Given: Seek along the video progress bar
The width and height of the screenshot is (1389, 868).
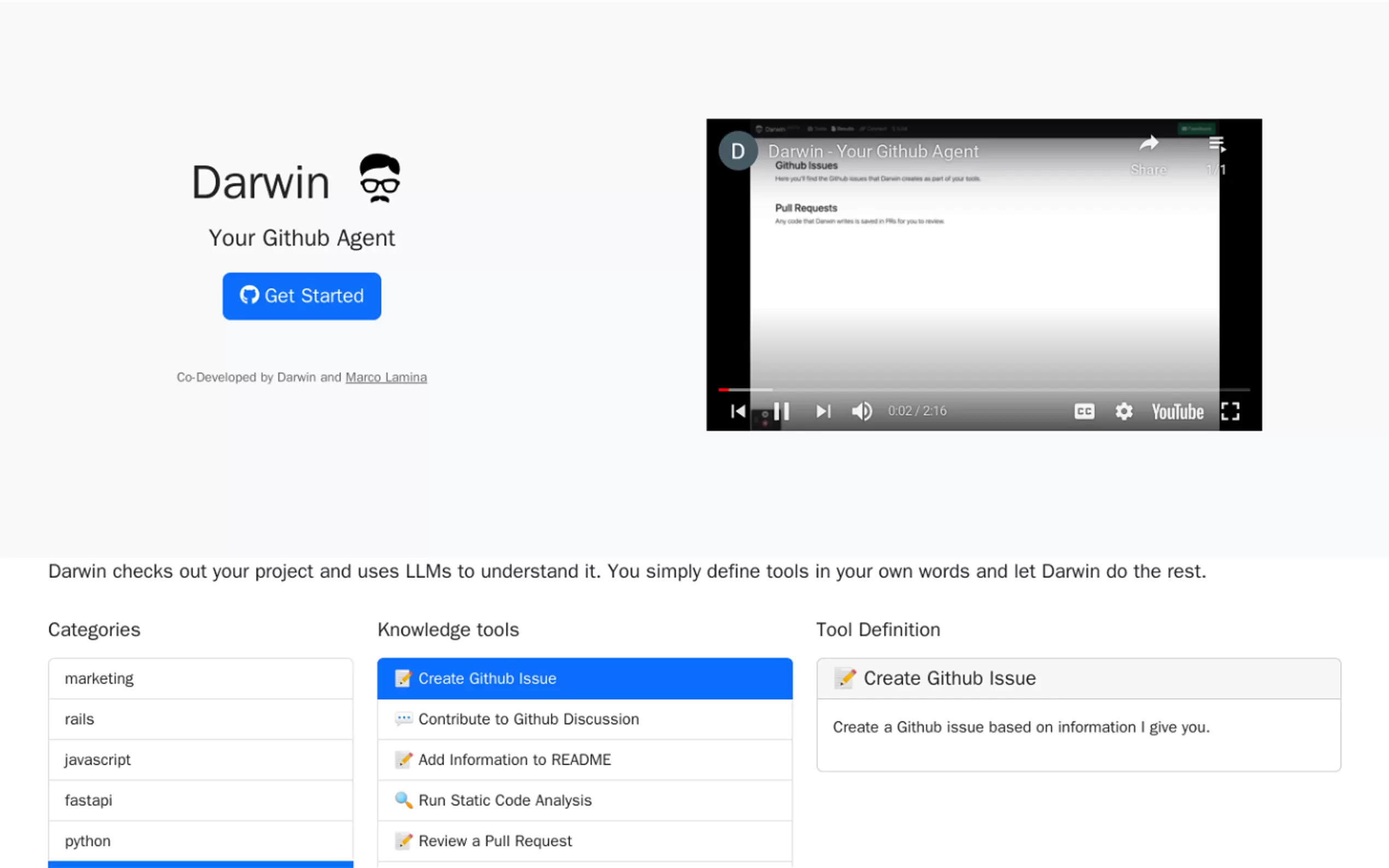Looking at the screenshot, I should click(x=983, y=390).
